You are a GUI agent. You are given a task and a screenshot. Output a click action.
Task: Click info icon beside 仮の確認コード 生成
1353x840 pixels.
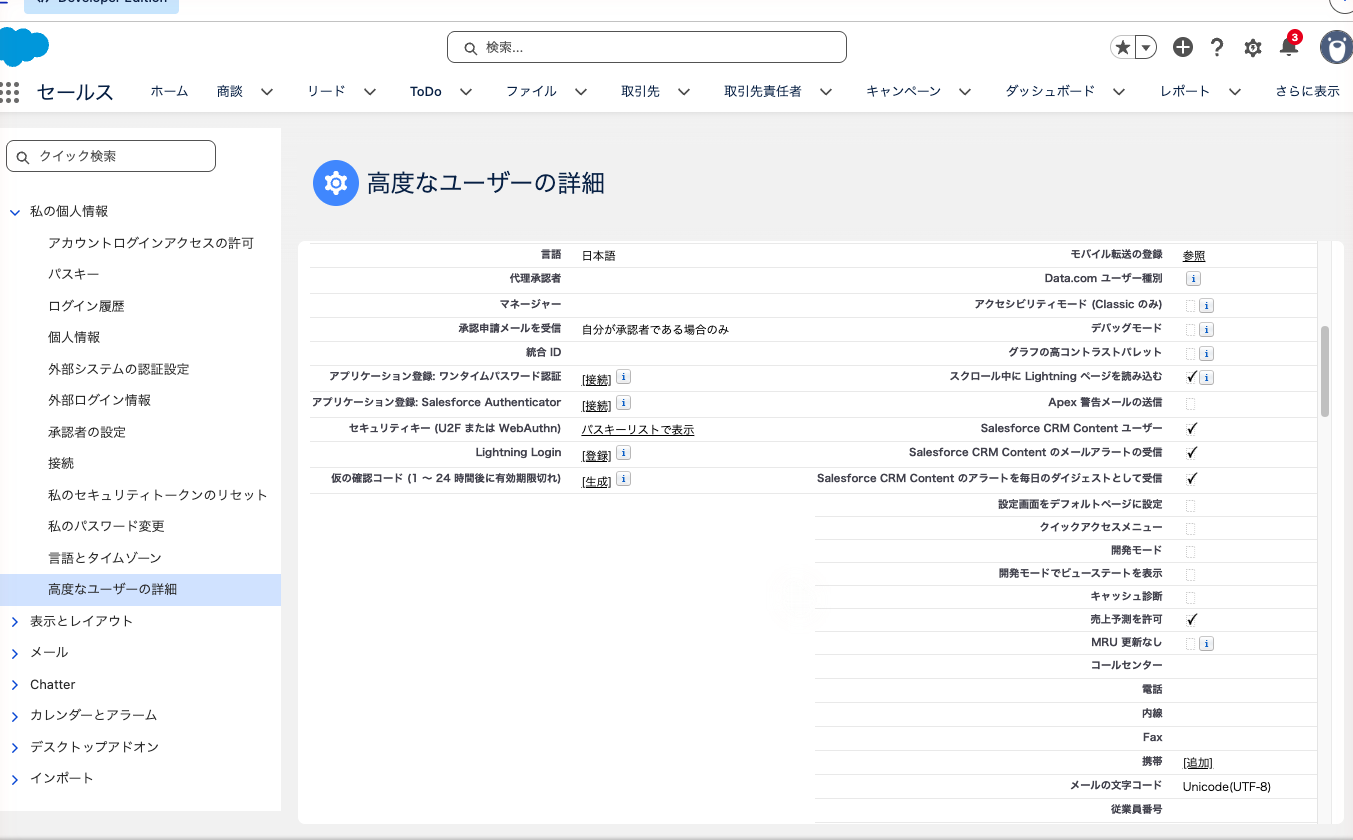click(623, 479)
